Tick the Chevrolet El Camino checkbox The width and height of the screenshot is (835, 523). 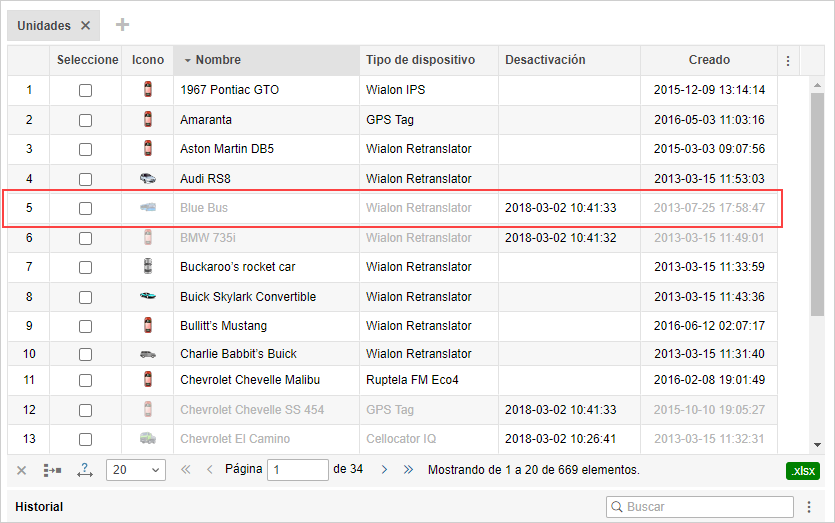point(85,439)
